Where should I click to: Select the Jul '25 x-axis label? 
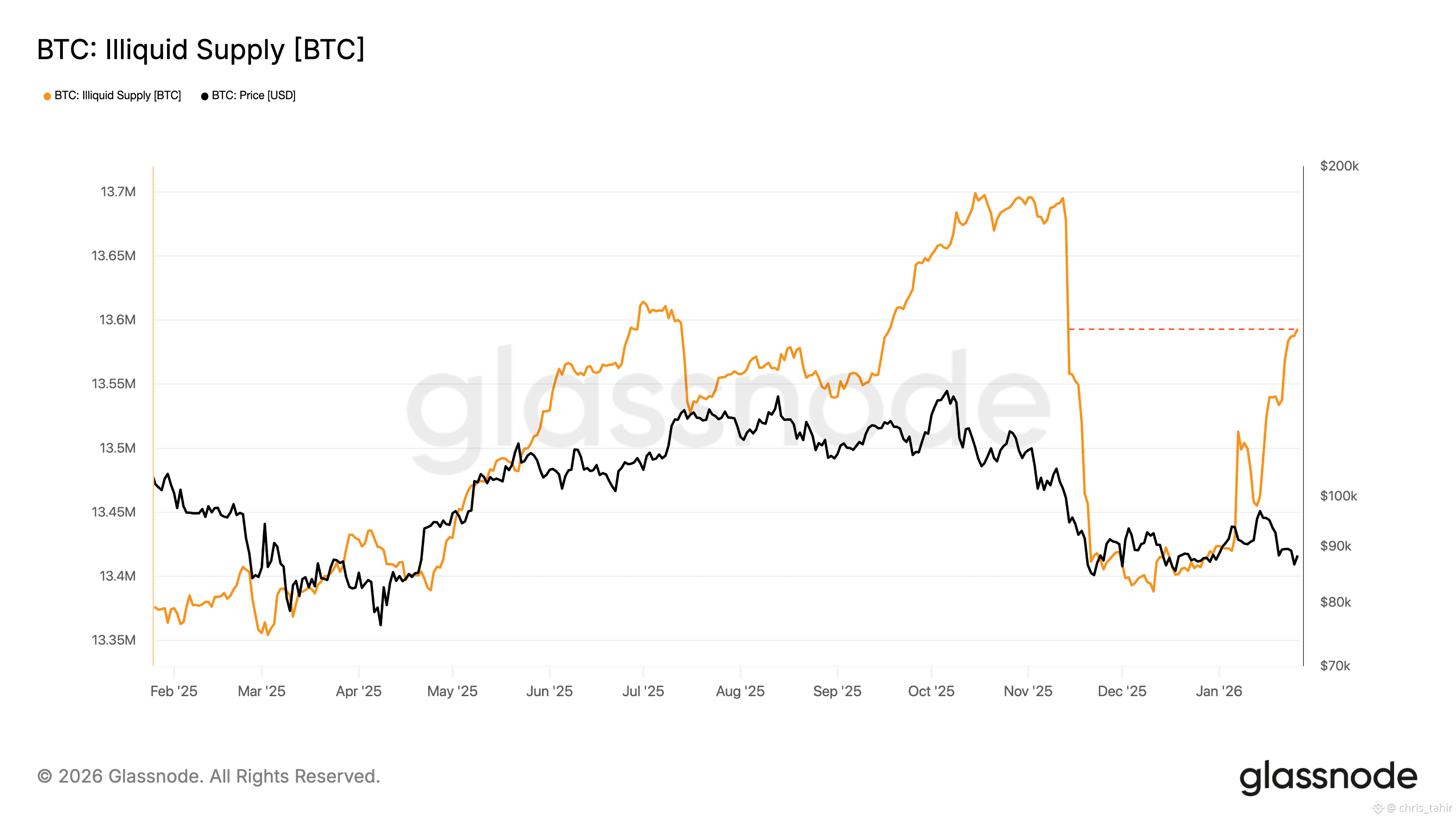click(642, 691)
